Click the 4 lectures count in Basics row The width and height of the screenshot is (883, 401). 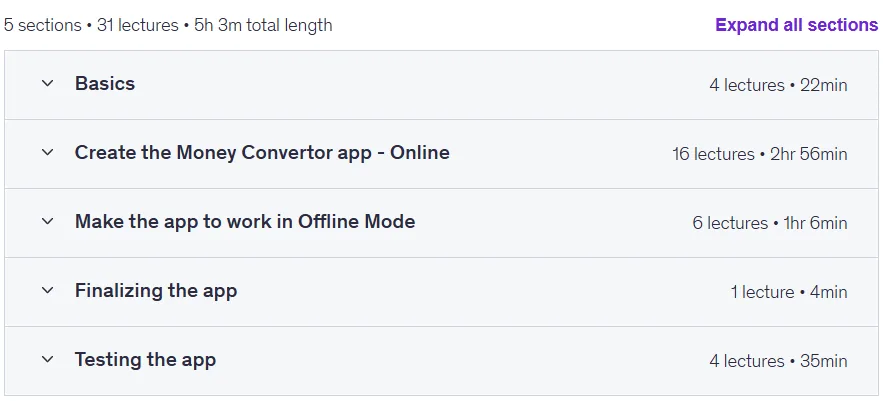point(747,85)
